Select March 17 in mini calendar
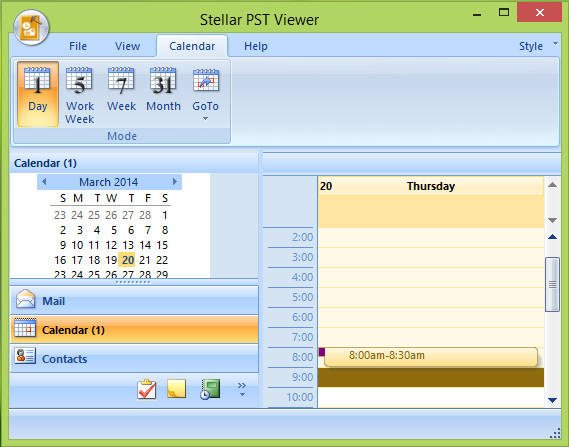This screenshot has width=569, height=447. [x=77, y=260]
